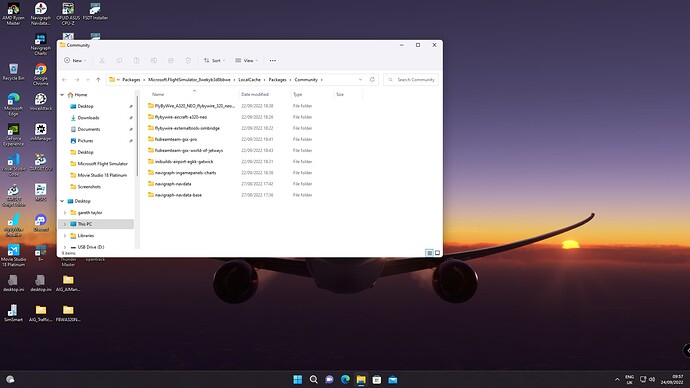
Task: Click the Cut scissors icon
Action: [102, 60]
